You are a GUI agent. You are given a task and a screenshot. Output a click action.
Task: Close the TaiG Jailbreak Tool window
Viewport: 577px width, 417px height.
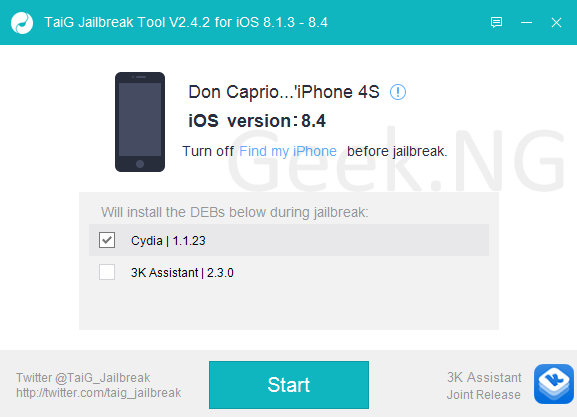pos(556,22)
